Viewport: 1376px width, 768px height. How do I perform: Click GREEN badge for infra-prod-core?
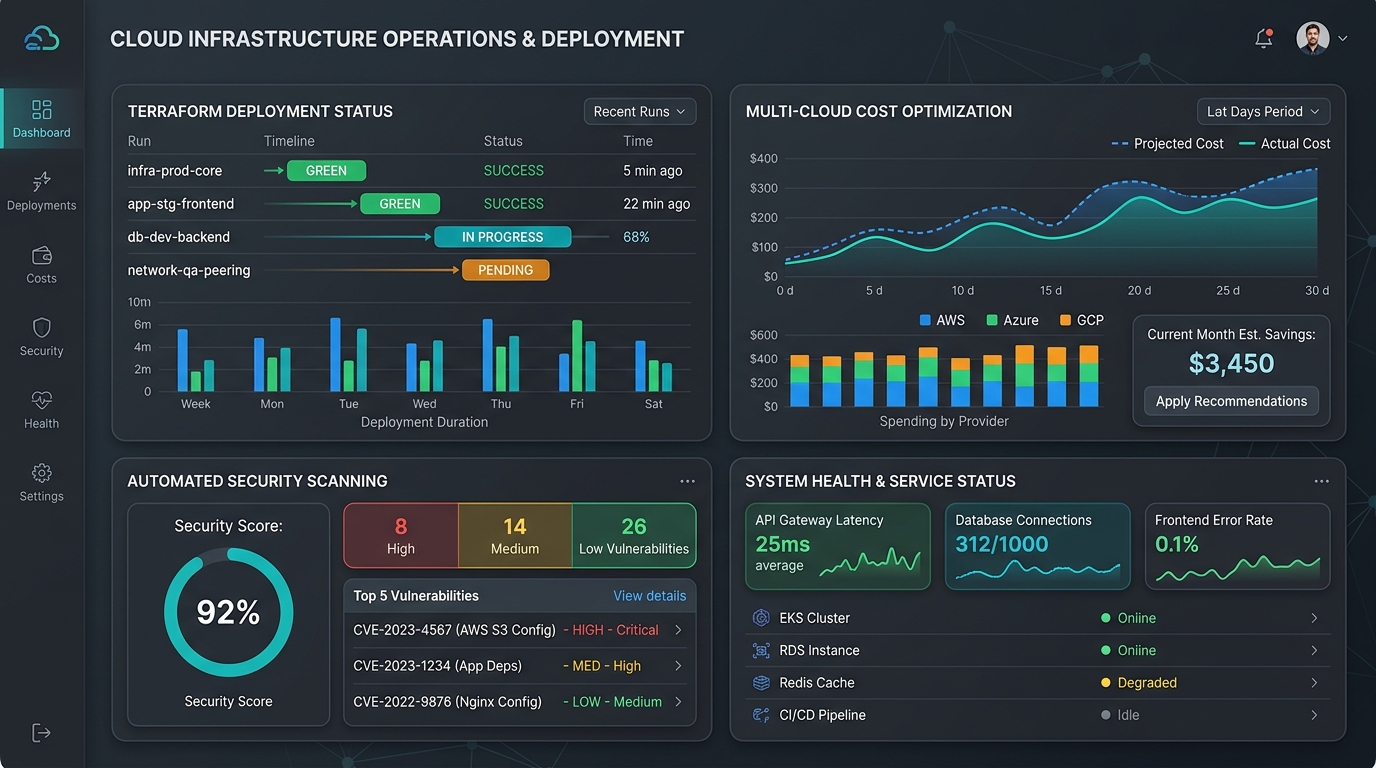pos(326,171)
